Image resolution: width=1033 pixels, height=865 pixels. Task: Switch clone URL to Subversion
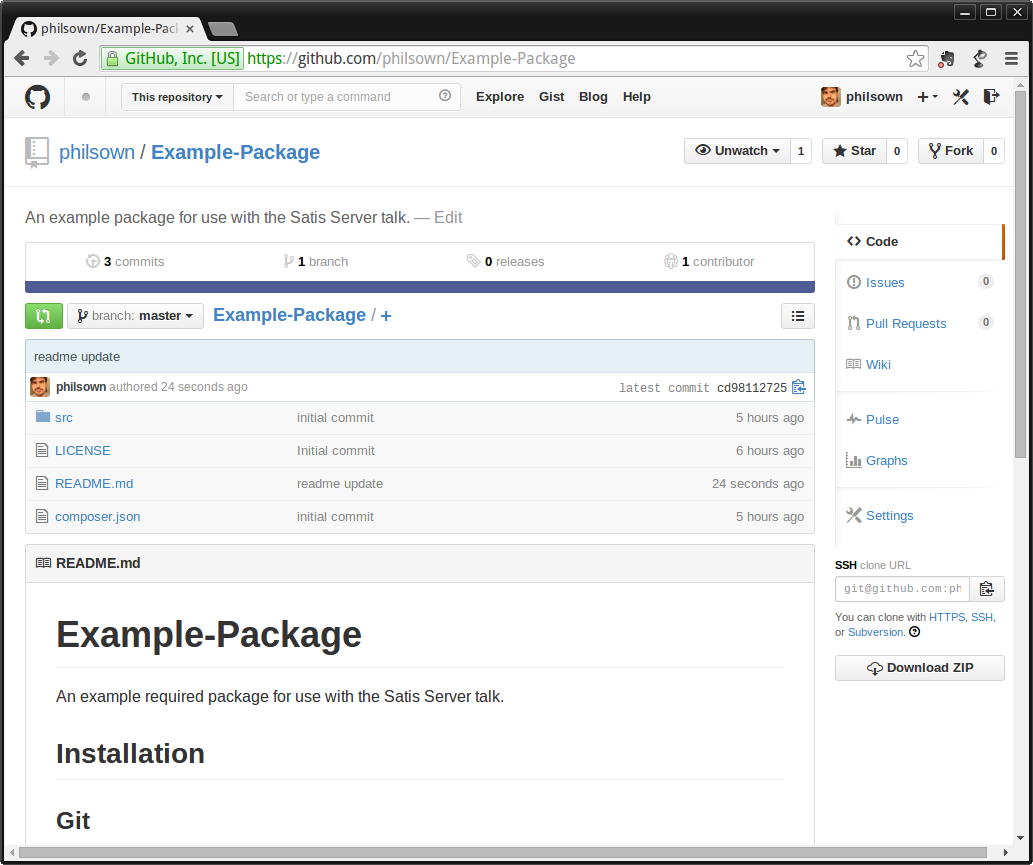pos(876,632)
